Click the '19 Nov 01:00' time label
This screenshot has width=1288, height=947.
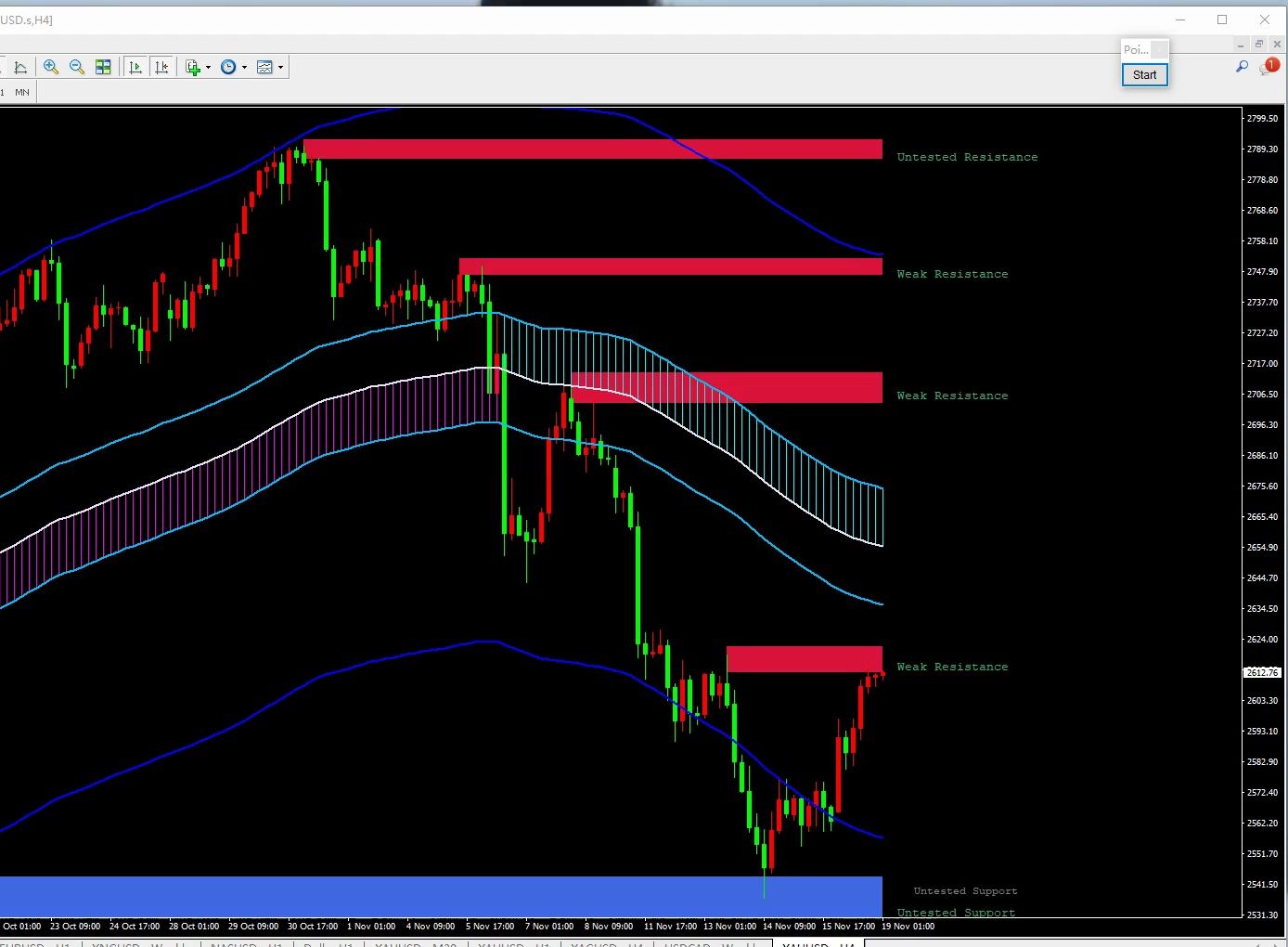point(908,927)
